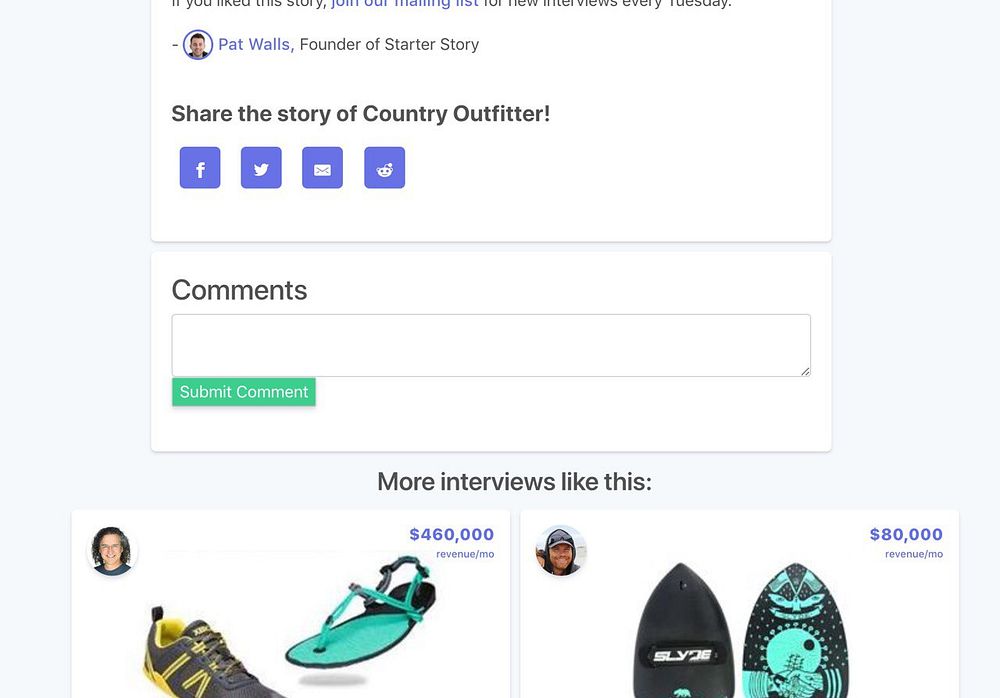Open the interview with the green sandal image

[362, 614]
